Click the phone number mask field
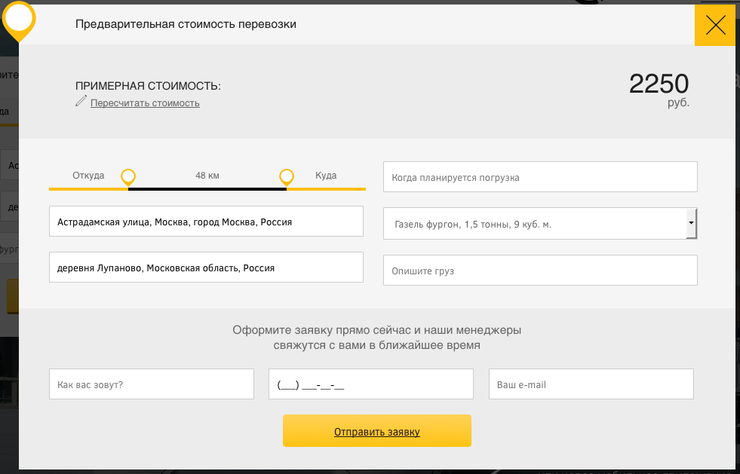 pos(371,384)
